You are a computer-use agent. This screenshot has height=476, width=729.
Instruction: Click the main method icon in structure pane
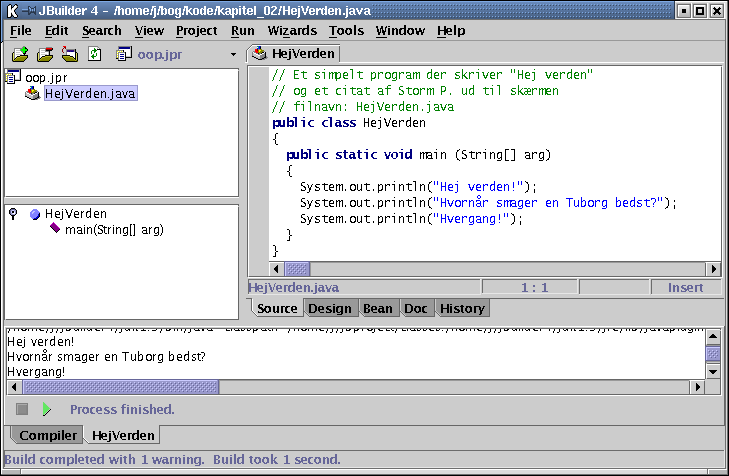(56, 230)
